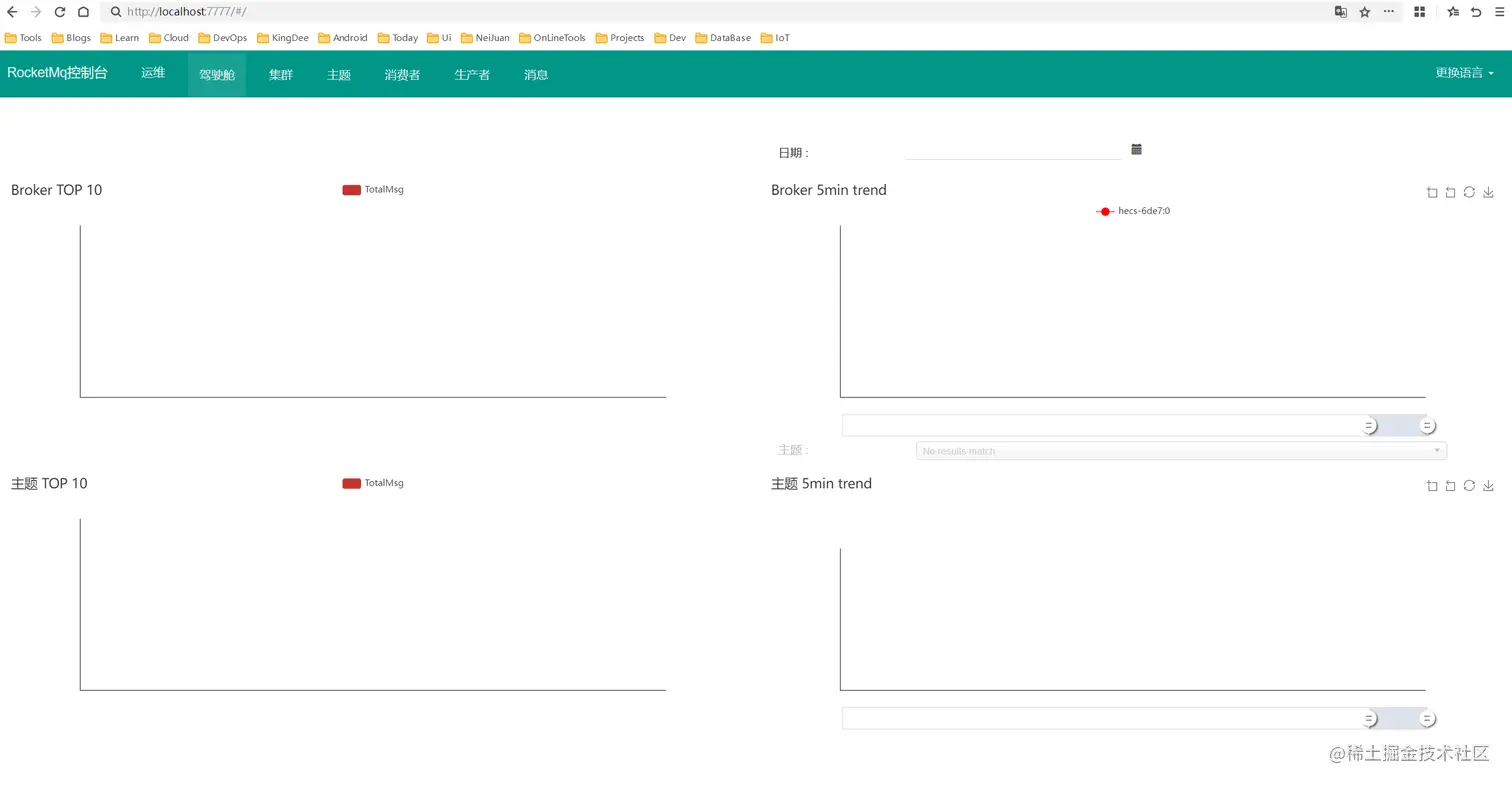Image resolution: width=1512 pixels, height=786 pixels.
Task: Enable area zoom on 主题 5min trend chart
Action: 1432,485
